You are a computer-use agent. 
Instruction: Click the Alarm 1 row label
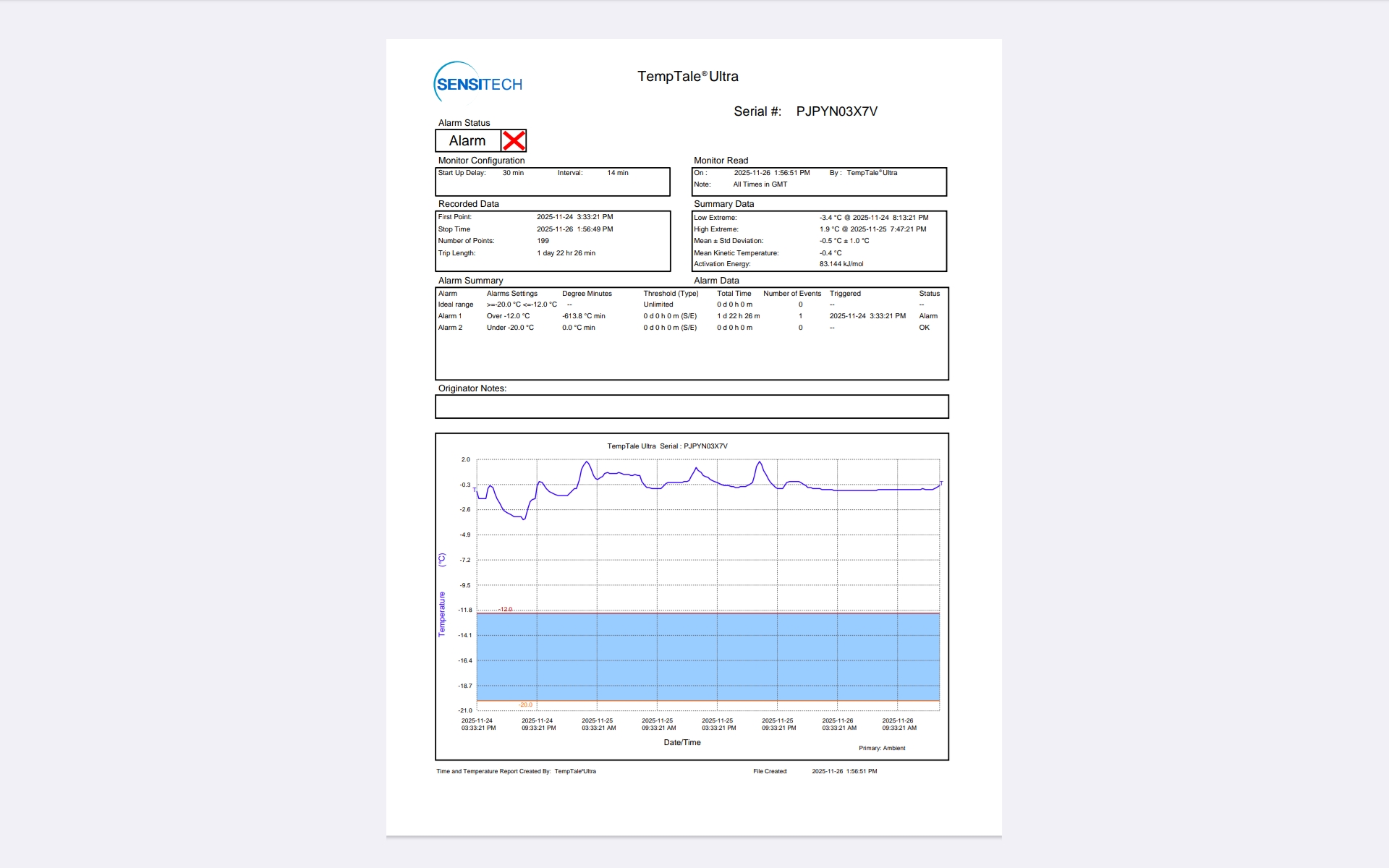(x=449, y=316)
